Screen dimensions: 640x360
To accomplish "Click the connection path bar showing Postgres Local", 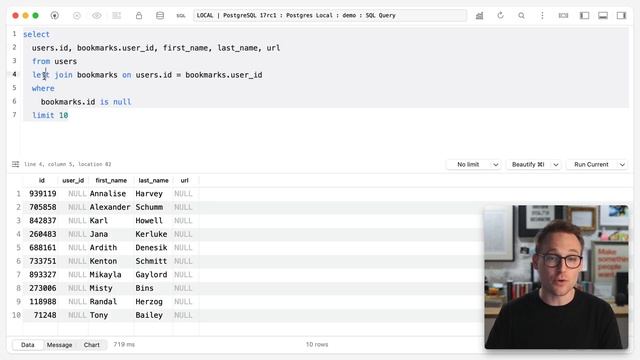I will [329, 16].
